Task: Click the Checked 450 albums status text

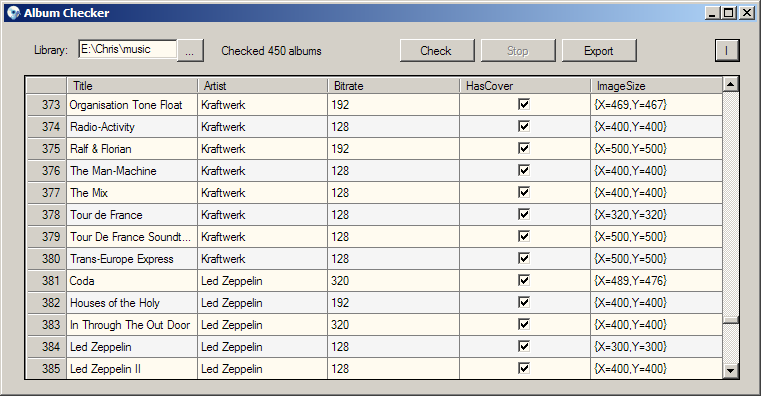Action: coord(271,51)
